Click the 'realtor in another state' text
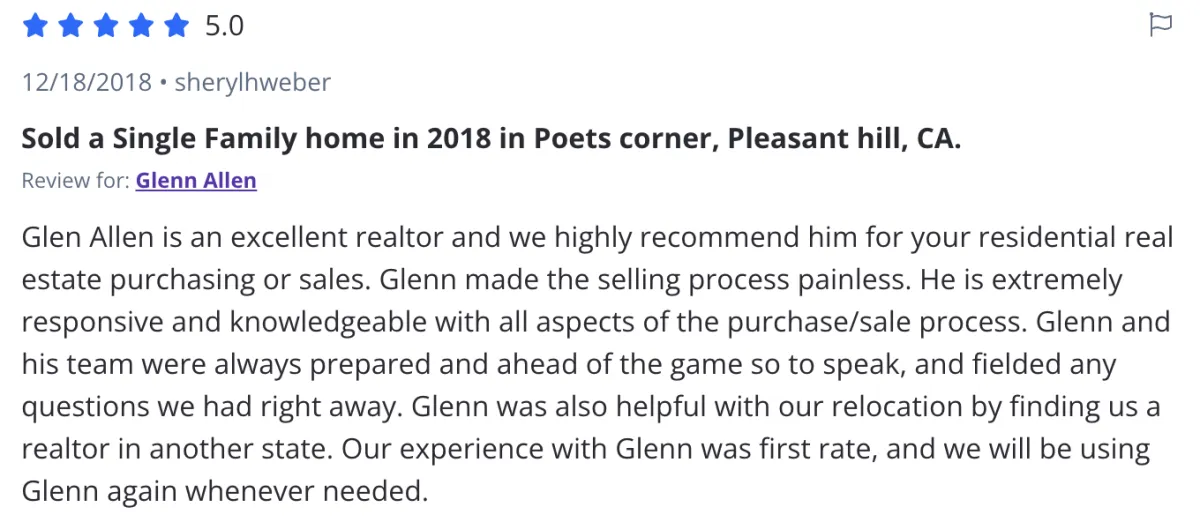 177,449
